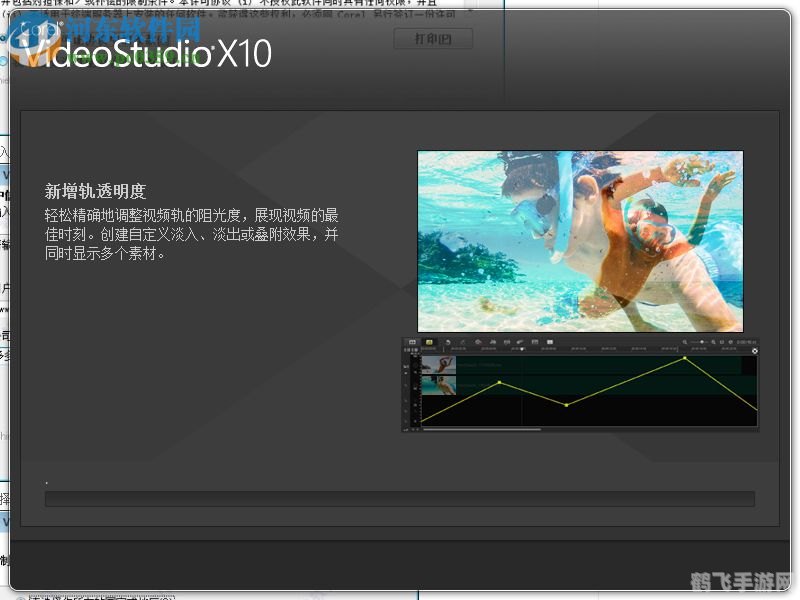
Task: Click the installation progress bar
Action: [400, 498]
